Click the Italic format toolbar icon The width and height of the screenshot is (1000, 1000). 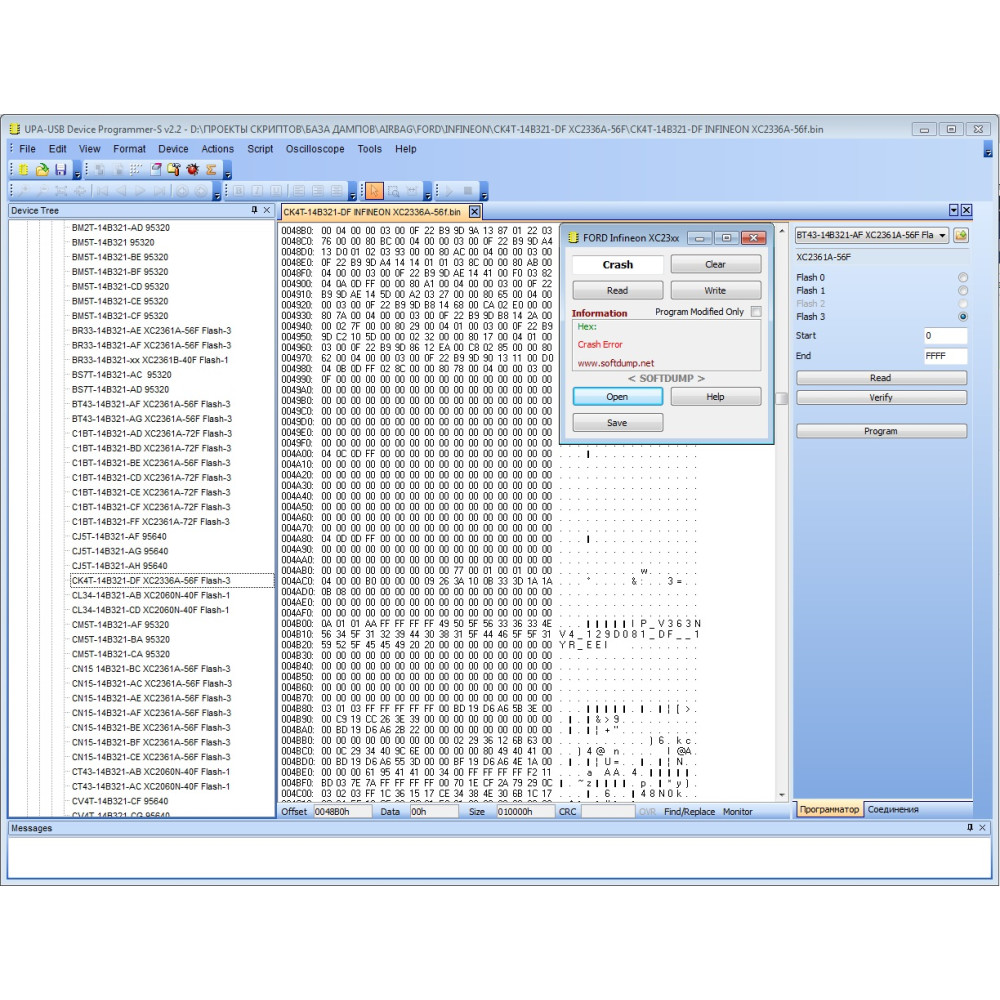pos(257,191)
